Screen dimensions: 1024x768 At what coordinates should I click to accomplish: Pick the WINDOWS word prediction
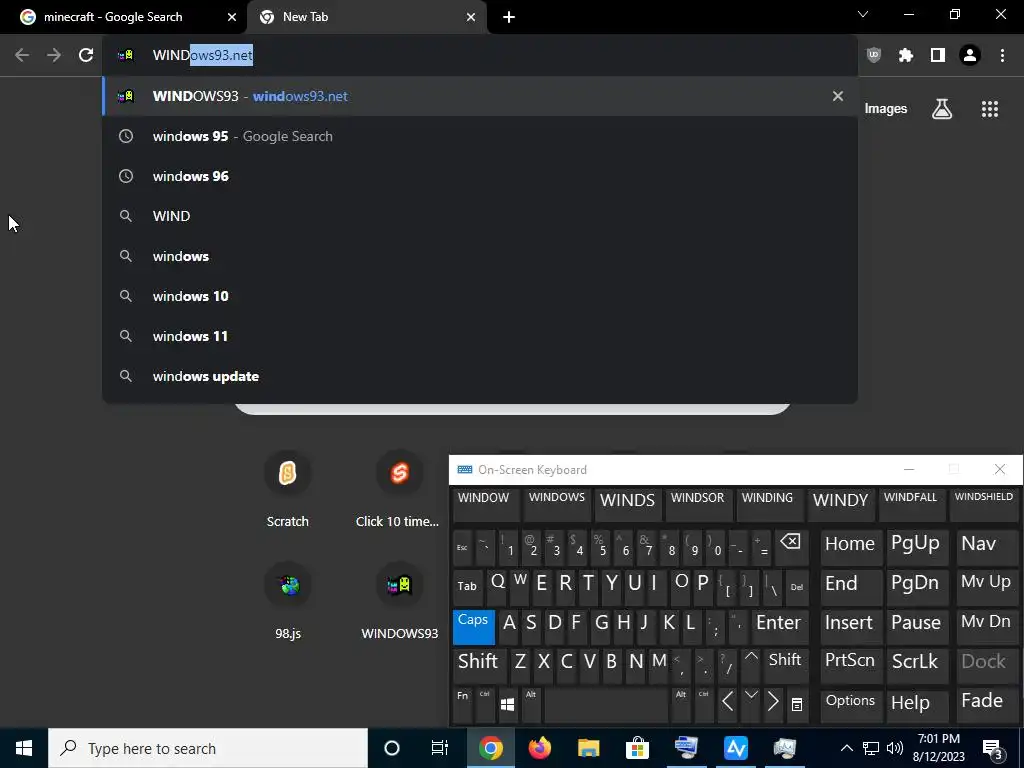click(x=556, y=504)
